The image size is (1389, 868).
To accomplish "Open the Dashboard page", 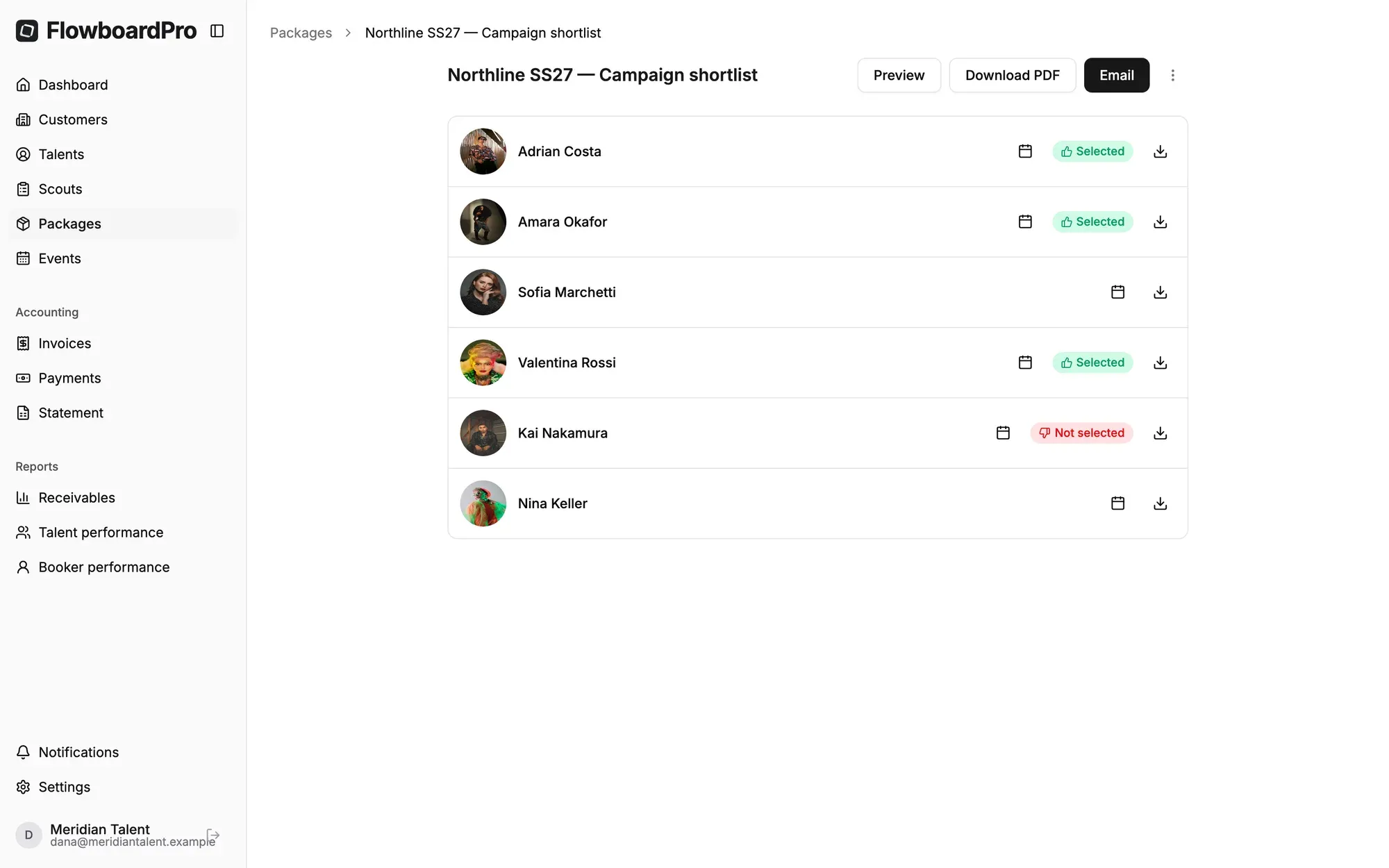I will [123, 85].
